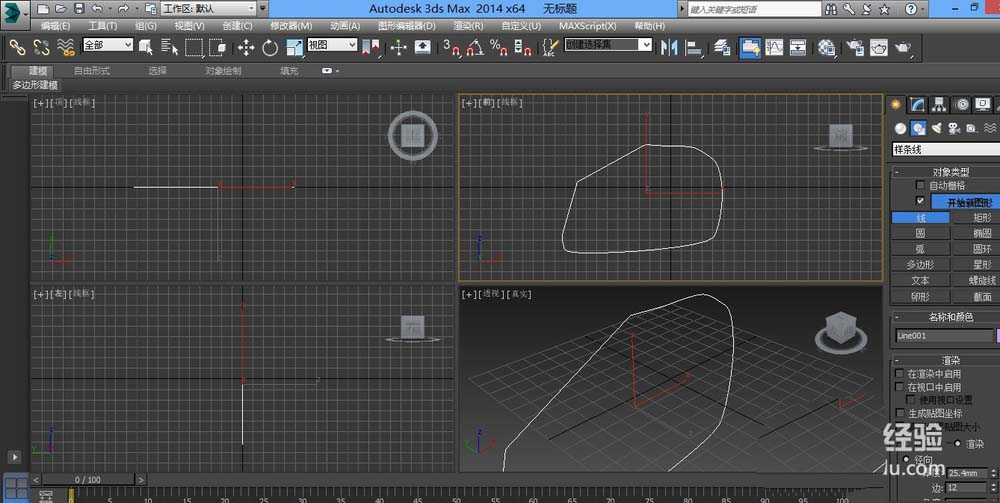
Task: Switch to the Modify command panel tab
Action: (x=918, y=104)
